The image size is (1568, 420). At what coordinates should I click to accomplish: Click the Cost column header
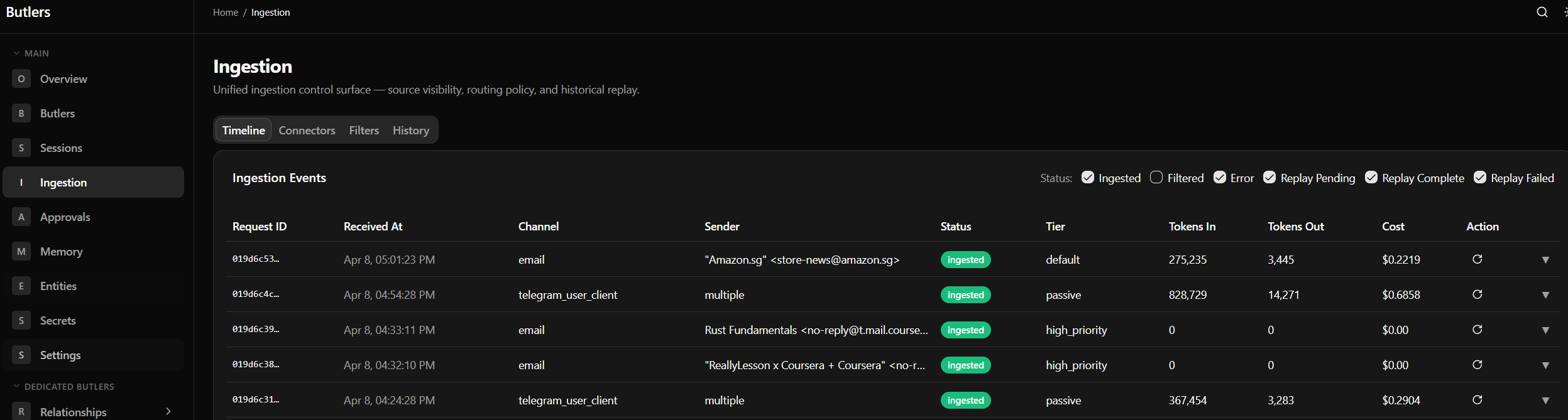pos(1393,226)
